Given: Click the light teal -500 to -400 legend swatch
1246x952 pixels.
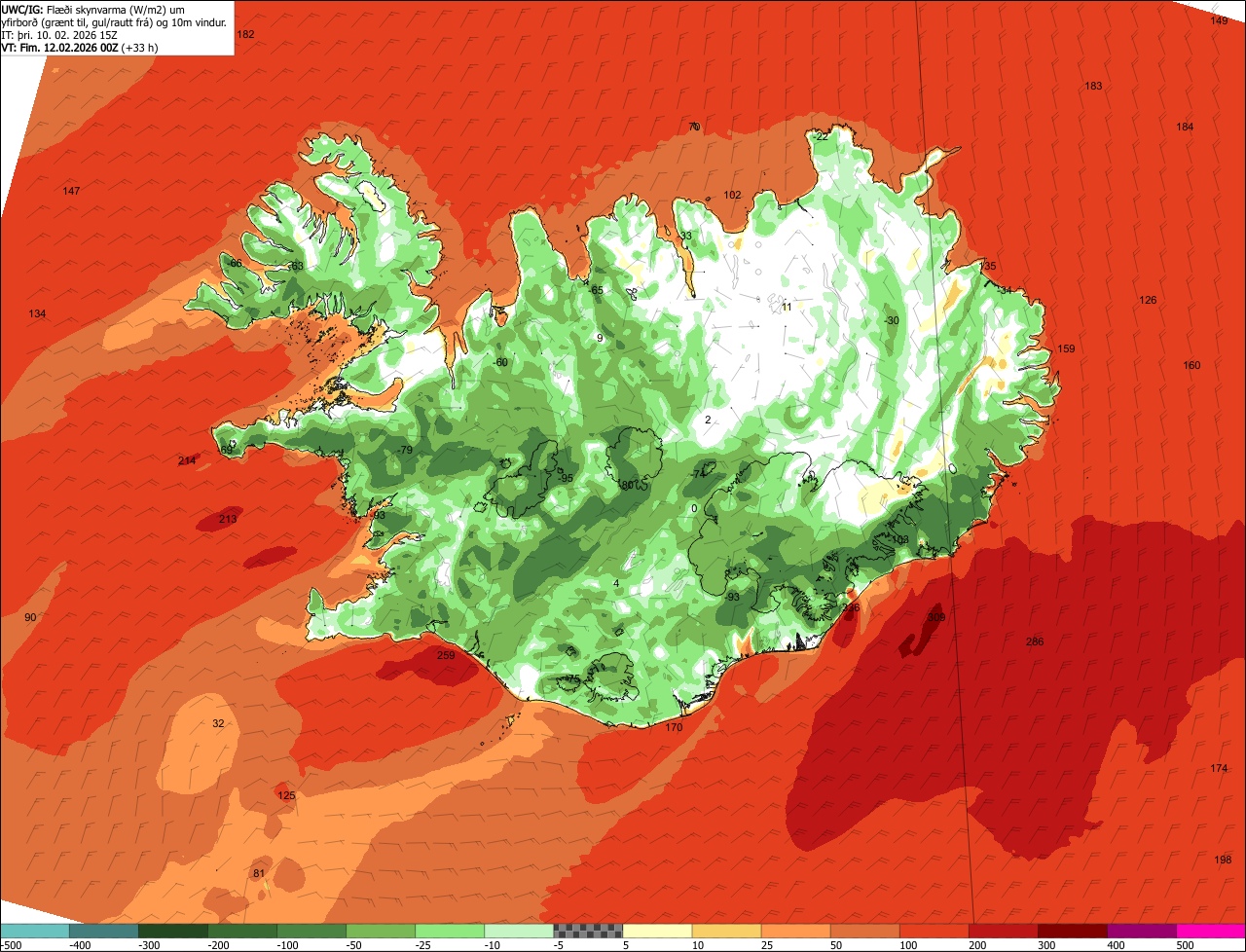Looking at the screenshot, I should [x=35, y=931].
